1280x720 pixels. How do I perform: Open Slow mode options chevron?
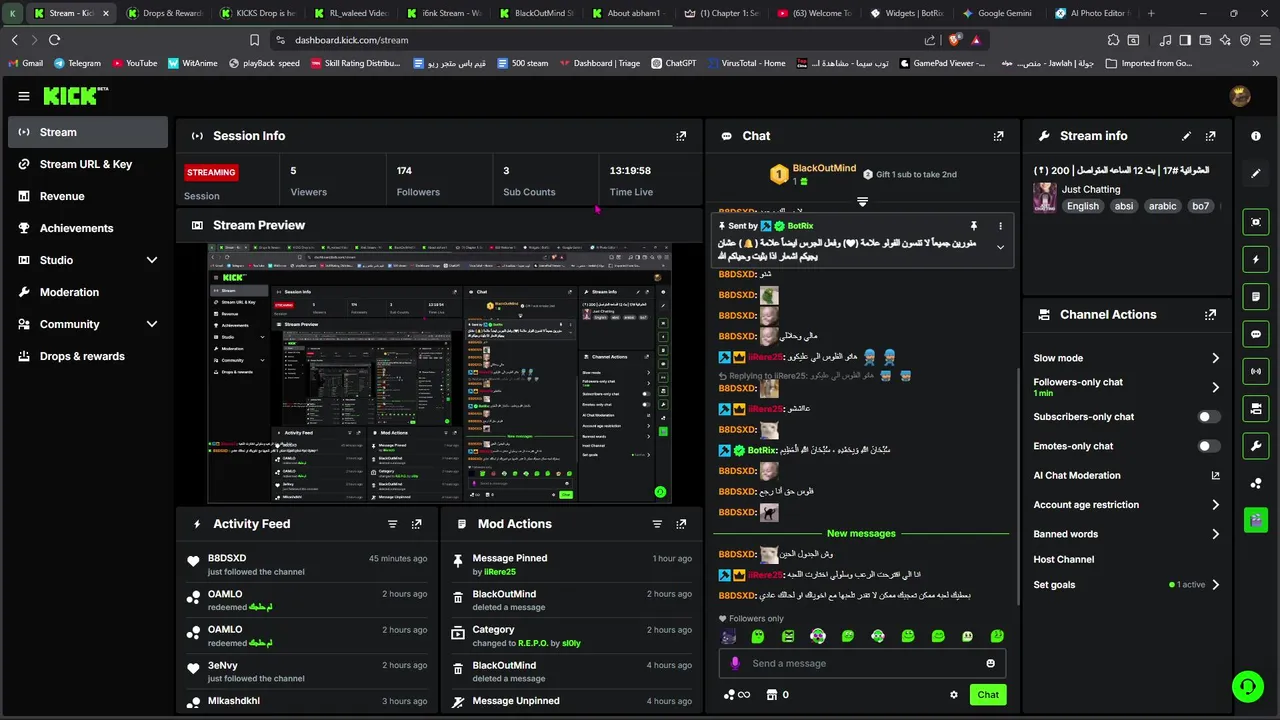(x=1215, y=358)
